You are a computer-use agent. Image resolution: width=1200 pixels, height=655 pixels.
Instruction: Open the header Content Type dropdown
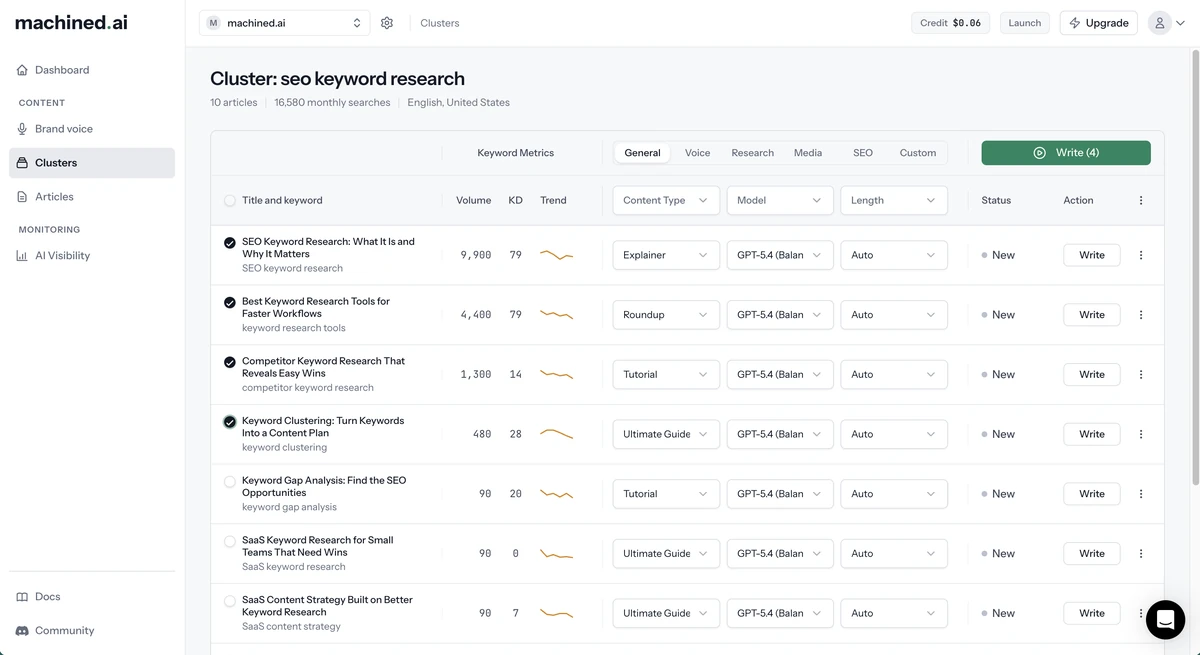point(666,200)
